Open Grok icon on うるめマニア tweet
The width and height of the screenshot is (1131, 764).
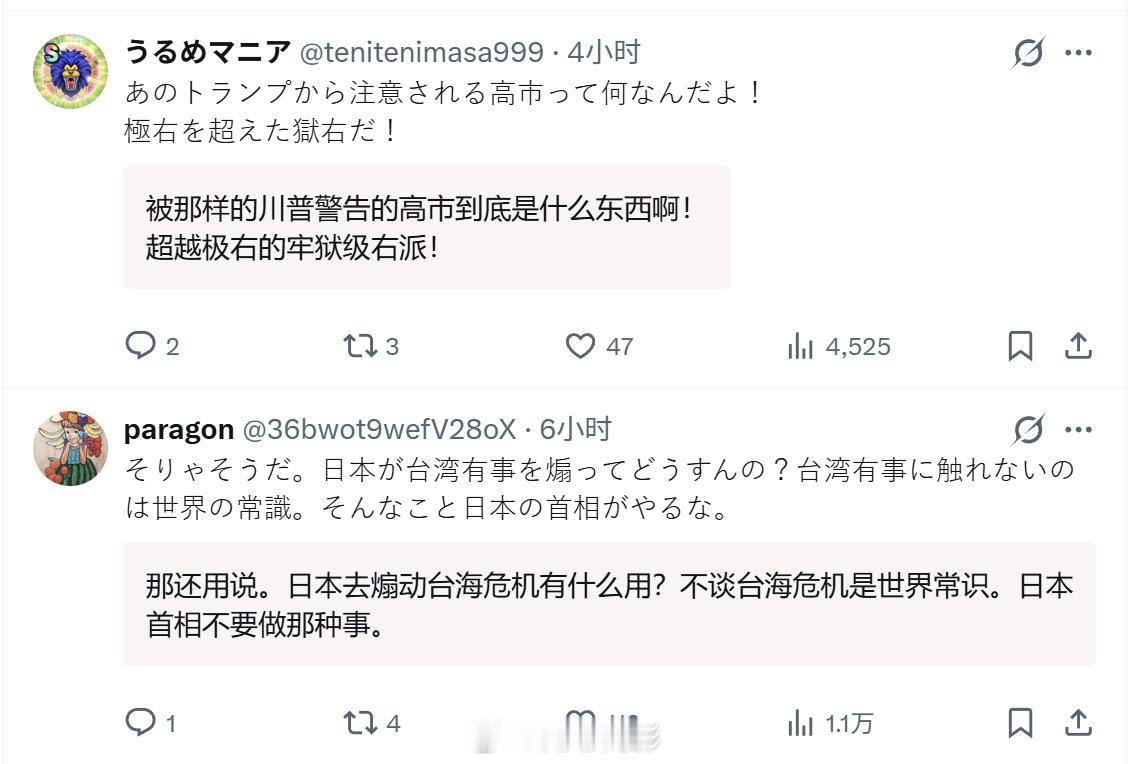click(1028, 53)
